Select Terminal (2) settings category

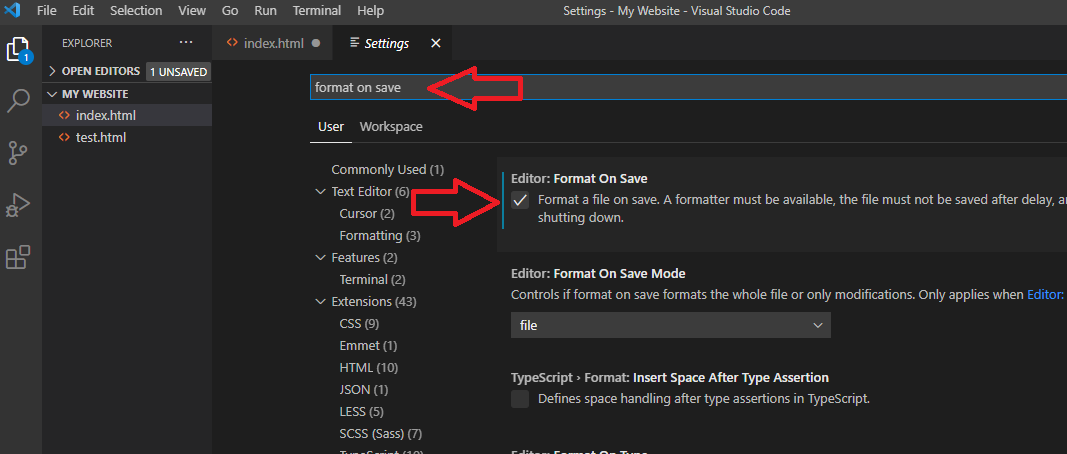(372, 280)
